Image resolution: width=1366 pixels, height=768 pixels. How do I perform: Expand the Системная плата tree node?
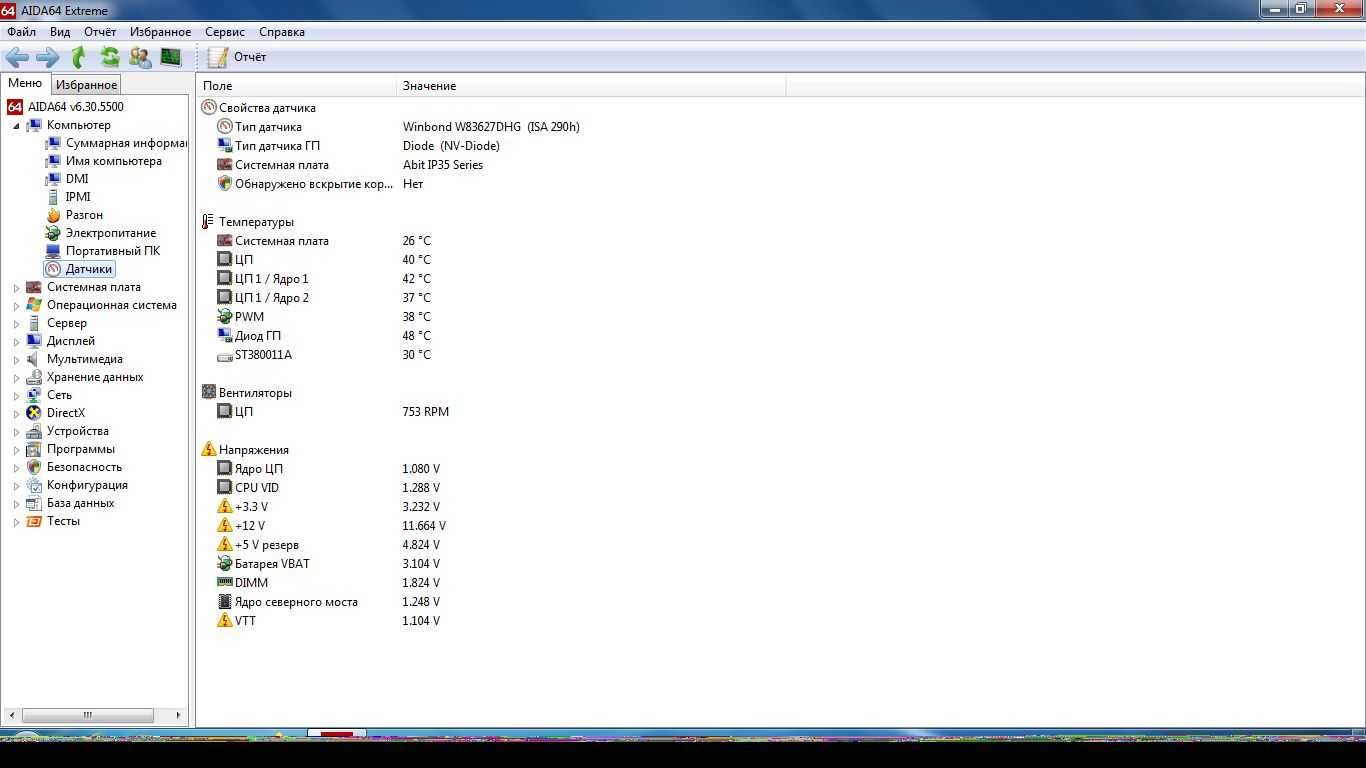click(16, 288)
